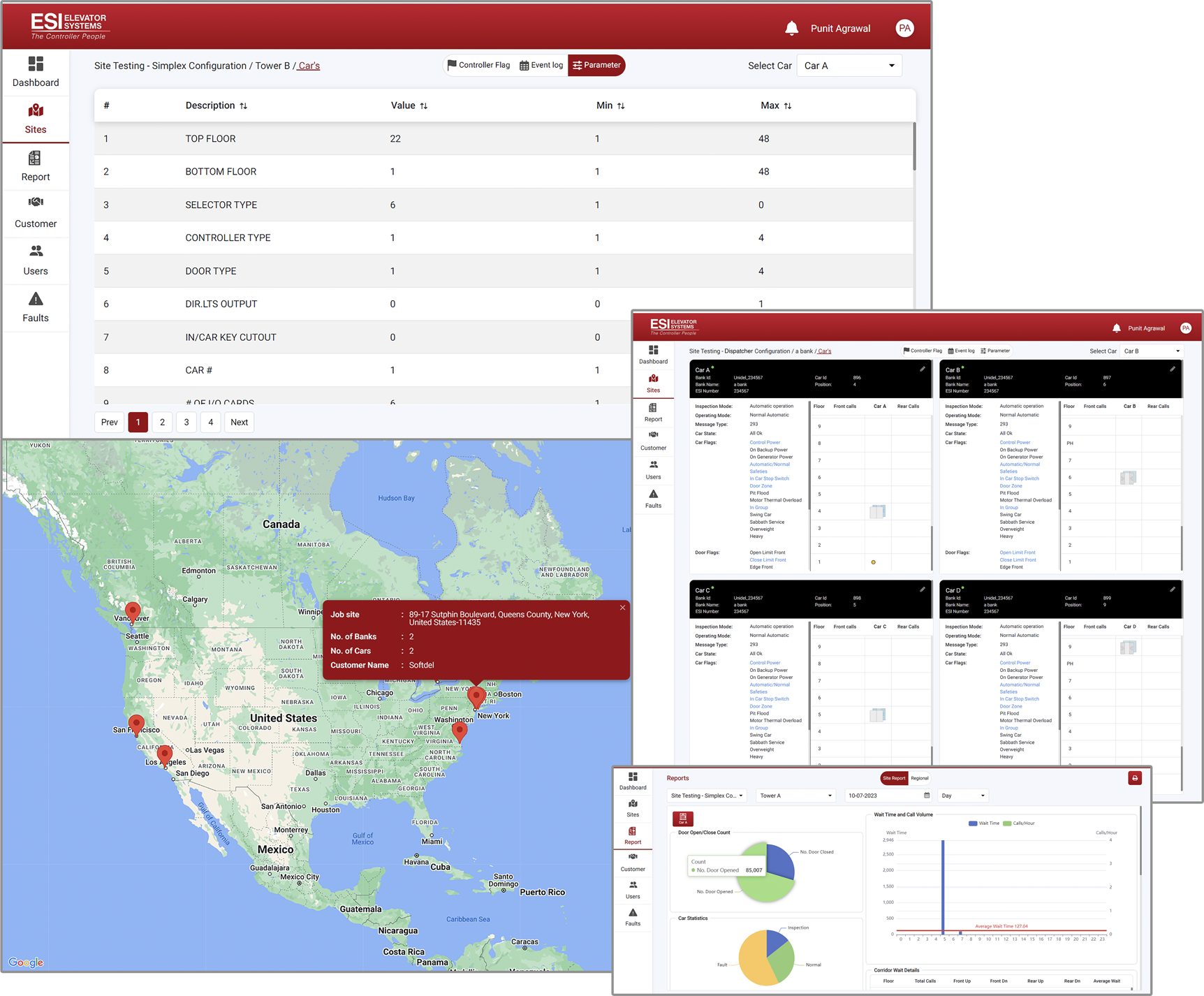The width and height of the screenshot is (1204, 996).
Task: Open Faults in the Dispatcher window sidebar
Action: [653, 499]
